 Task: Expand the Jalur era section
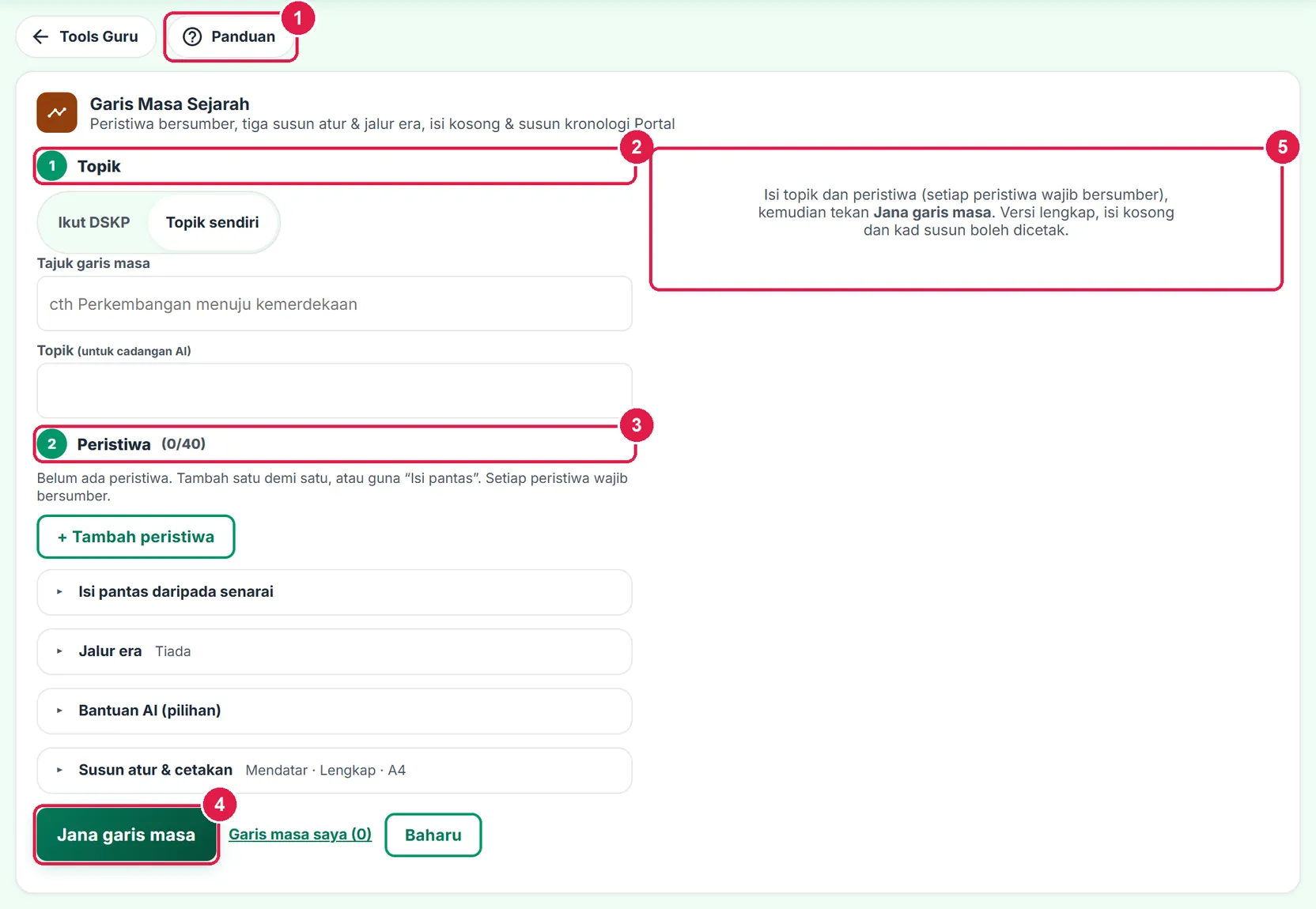pyautogui.click(x=335, y=651)
